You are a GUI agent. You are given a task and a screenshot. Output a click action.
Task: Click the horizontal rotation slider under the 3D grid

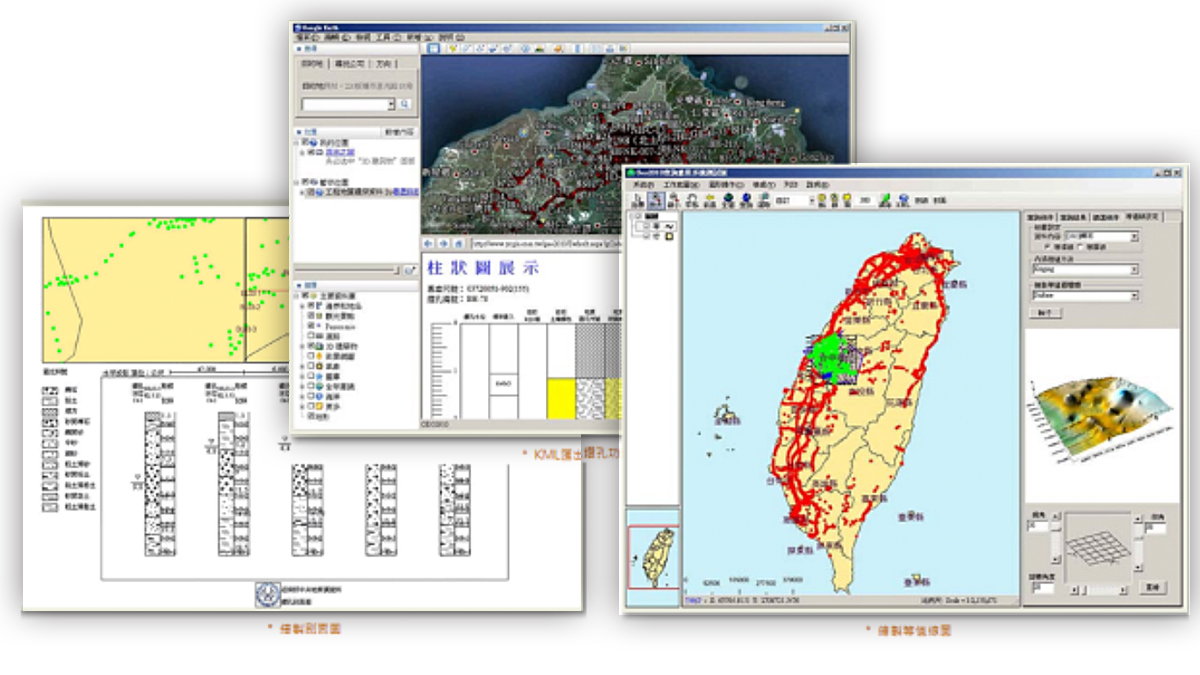tap(1098, 590)
